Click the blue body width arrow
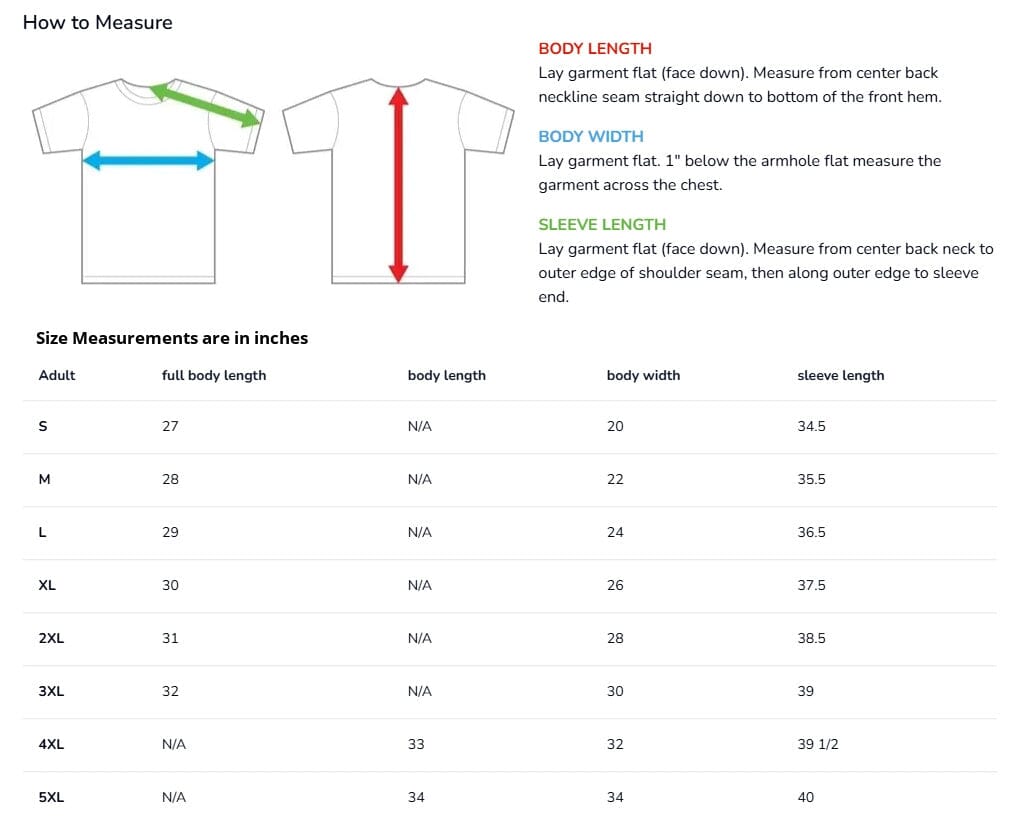The width and height of the screenshot is (1016, 823). pyautogui.click(x=148, y=160)
